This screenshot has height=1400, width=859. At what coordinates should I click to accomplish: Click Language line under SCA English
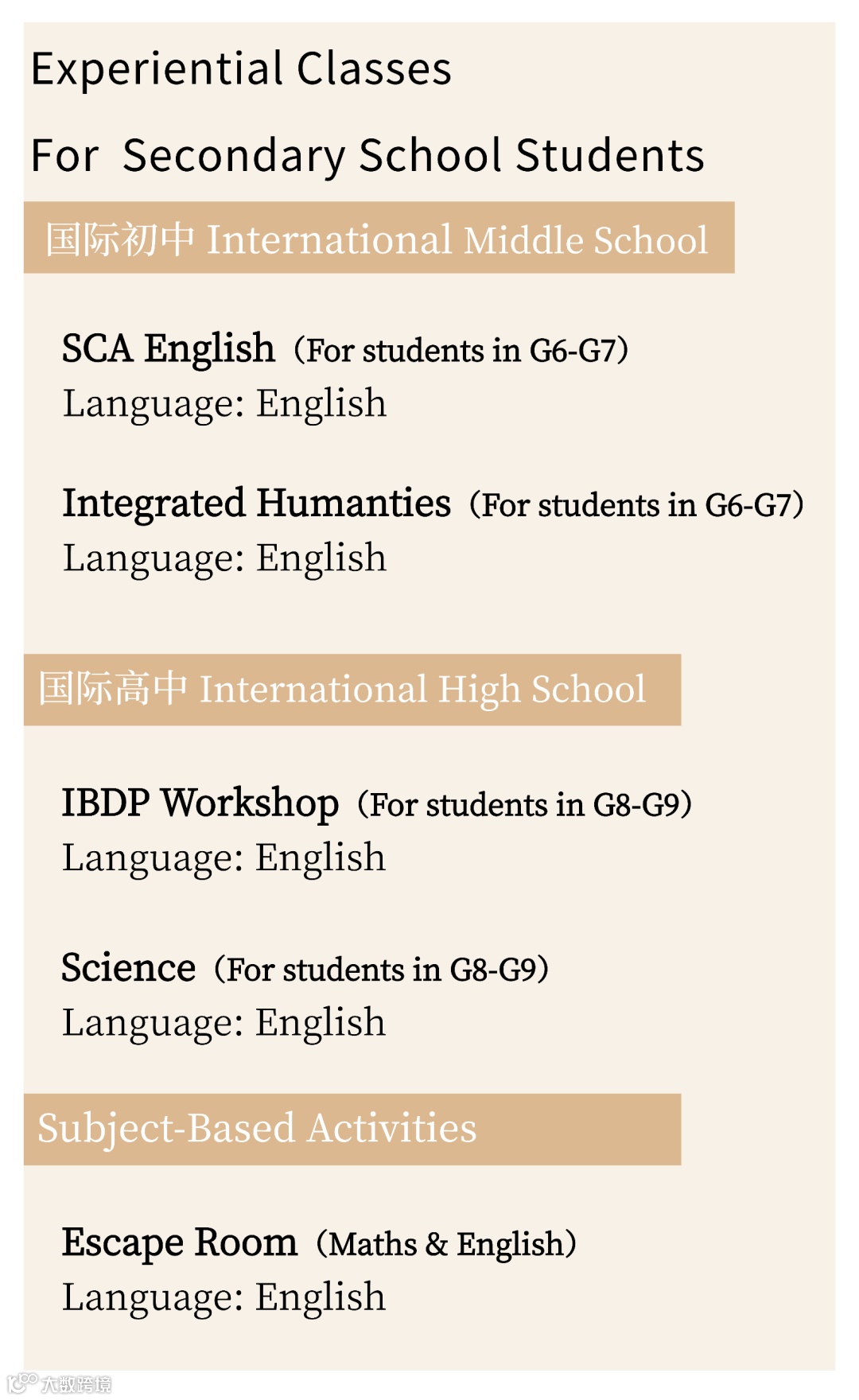pos(224,405)
